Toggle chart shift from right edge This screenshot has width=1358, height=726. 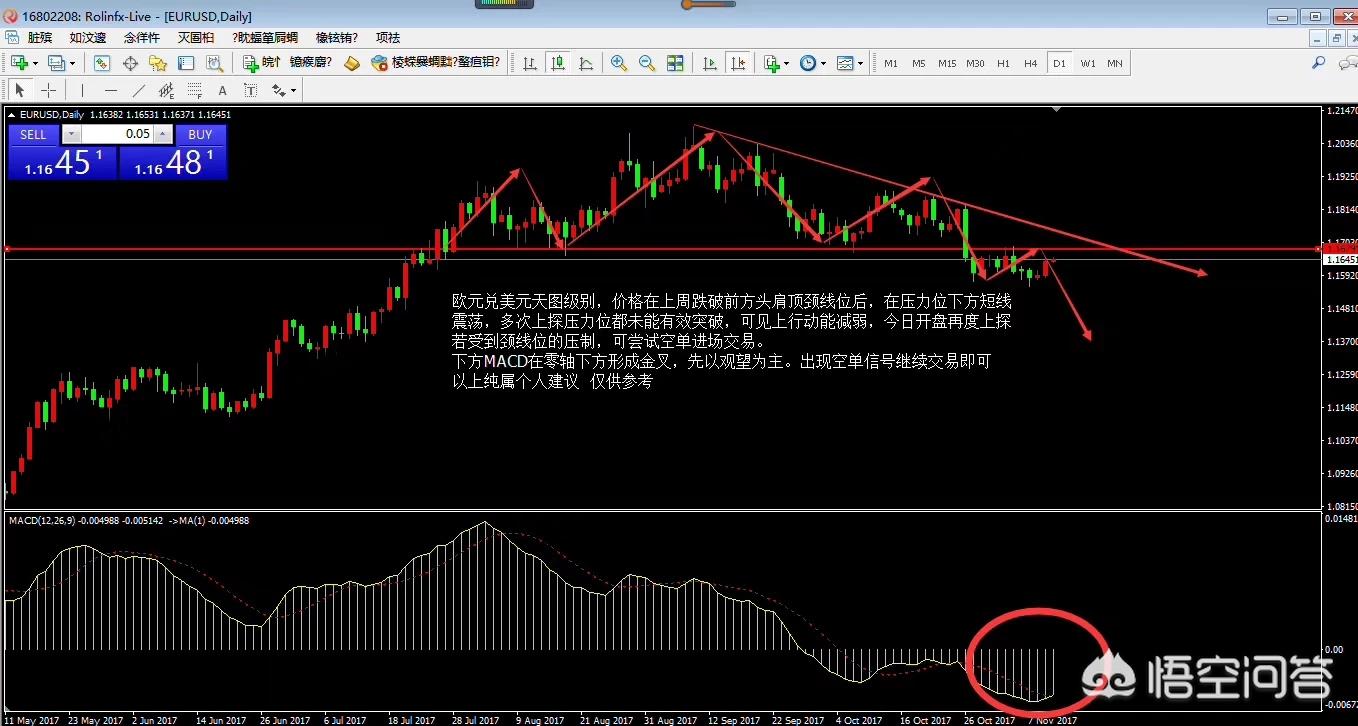(738, 63)
